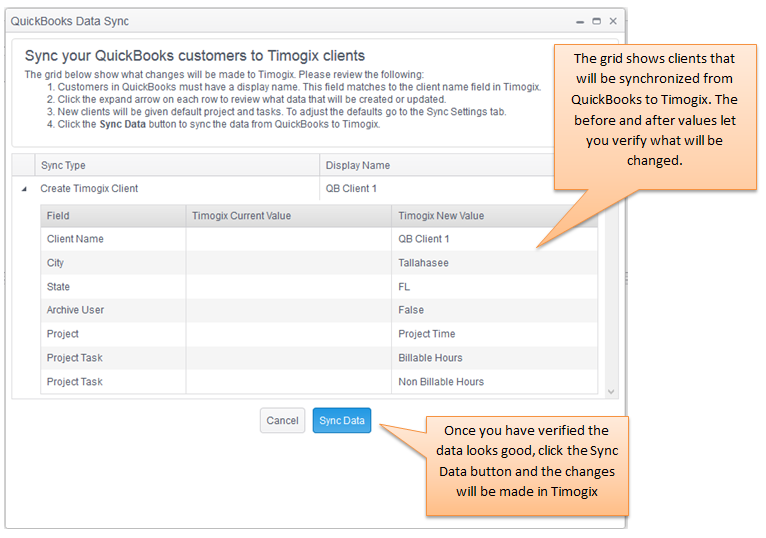Viewport: 766px width, 538px height.
Task: Select the 'Create Timogix Client' cell
Action: [x=177, y=188]
